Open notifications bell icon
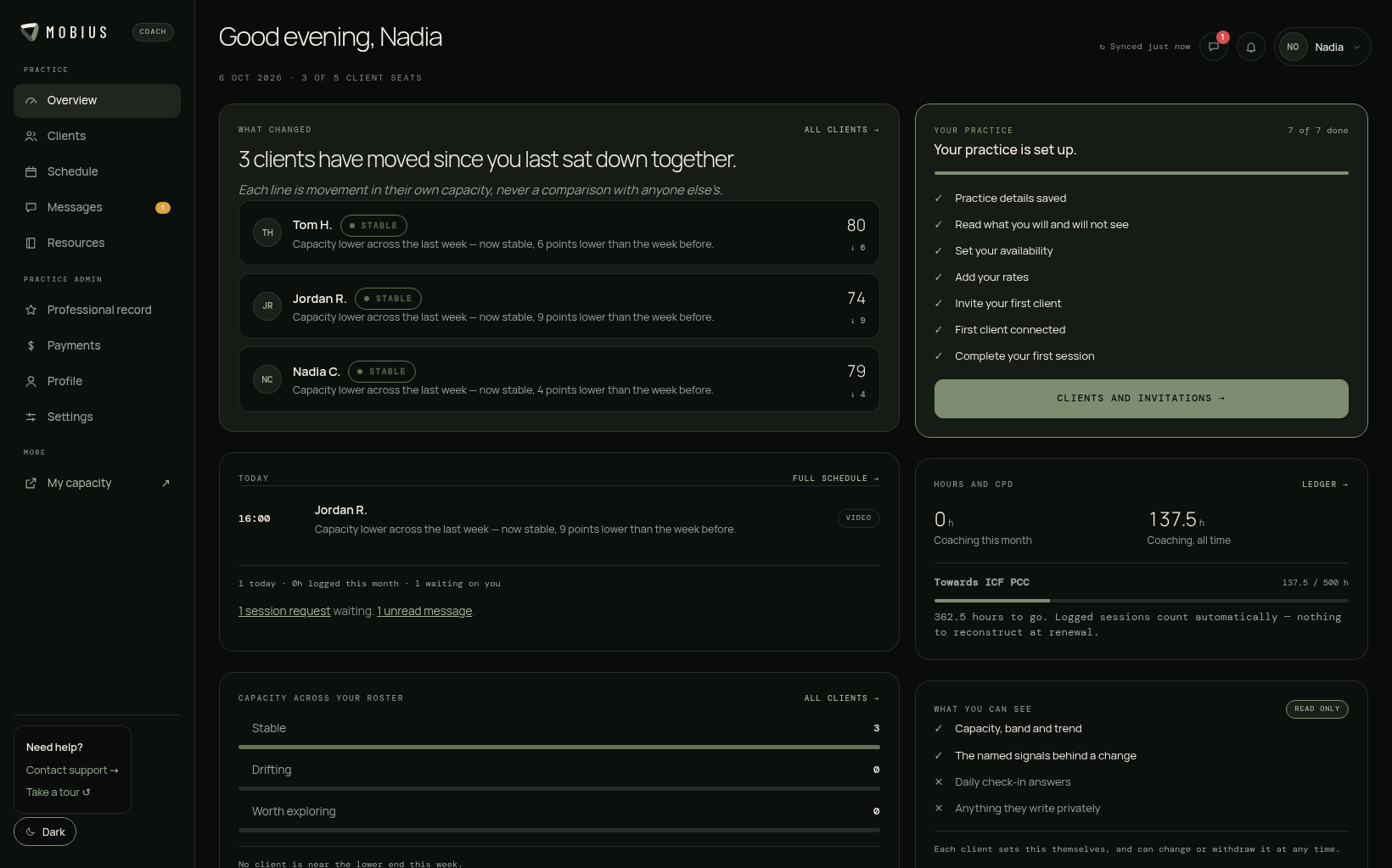Viewport: 1392px width, 868px height. [x=1251, y=48]
